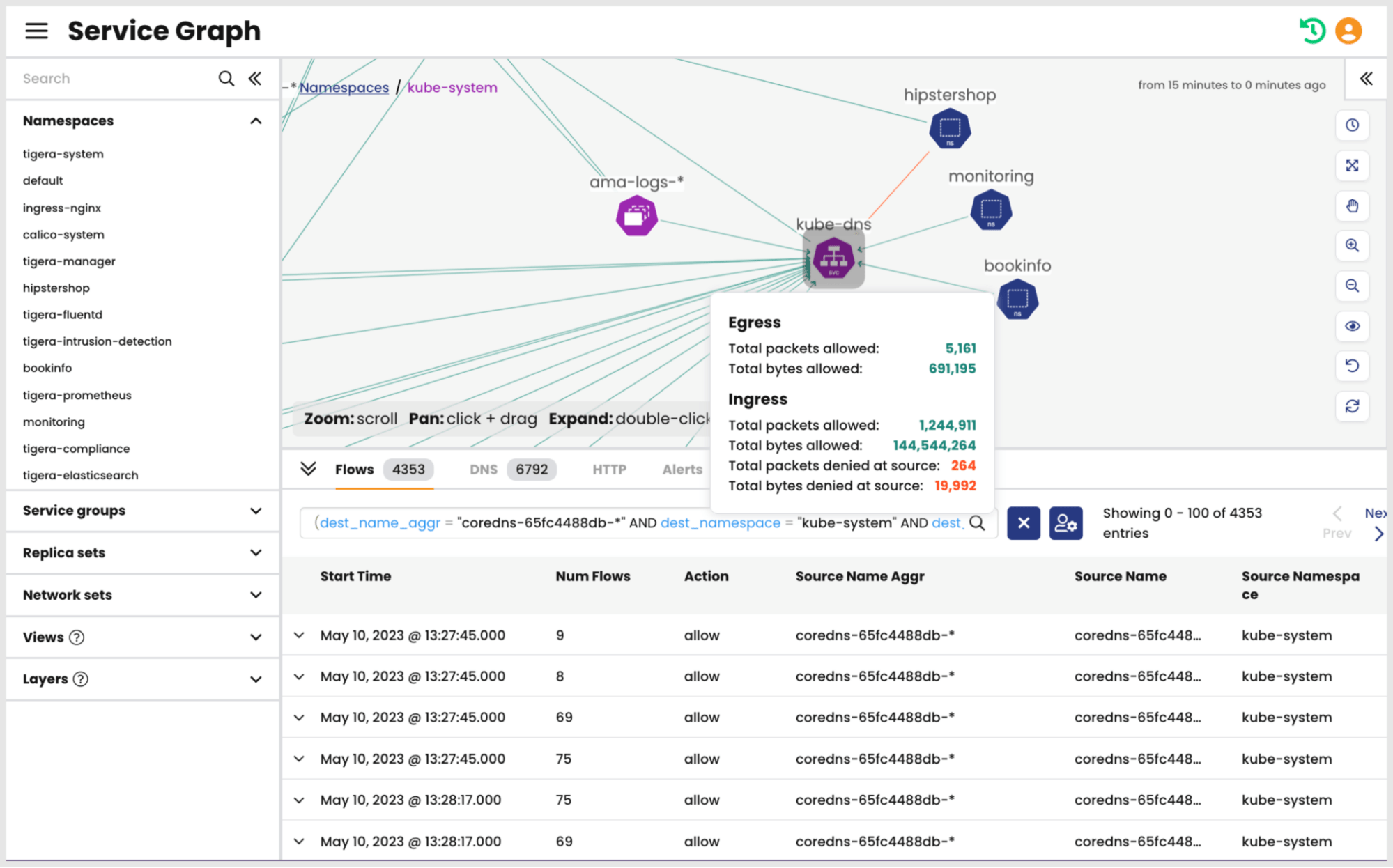
Task: Switch to the Flows tab
Action: (384, 470)
